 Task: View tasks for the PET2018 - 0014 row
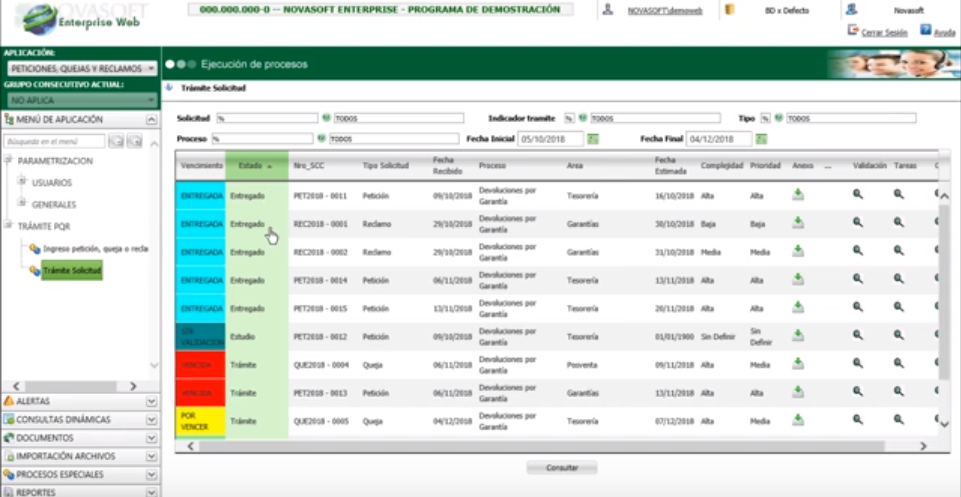tap(898, 281)
